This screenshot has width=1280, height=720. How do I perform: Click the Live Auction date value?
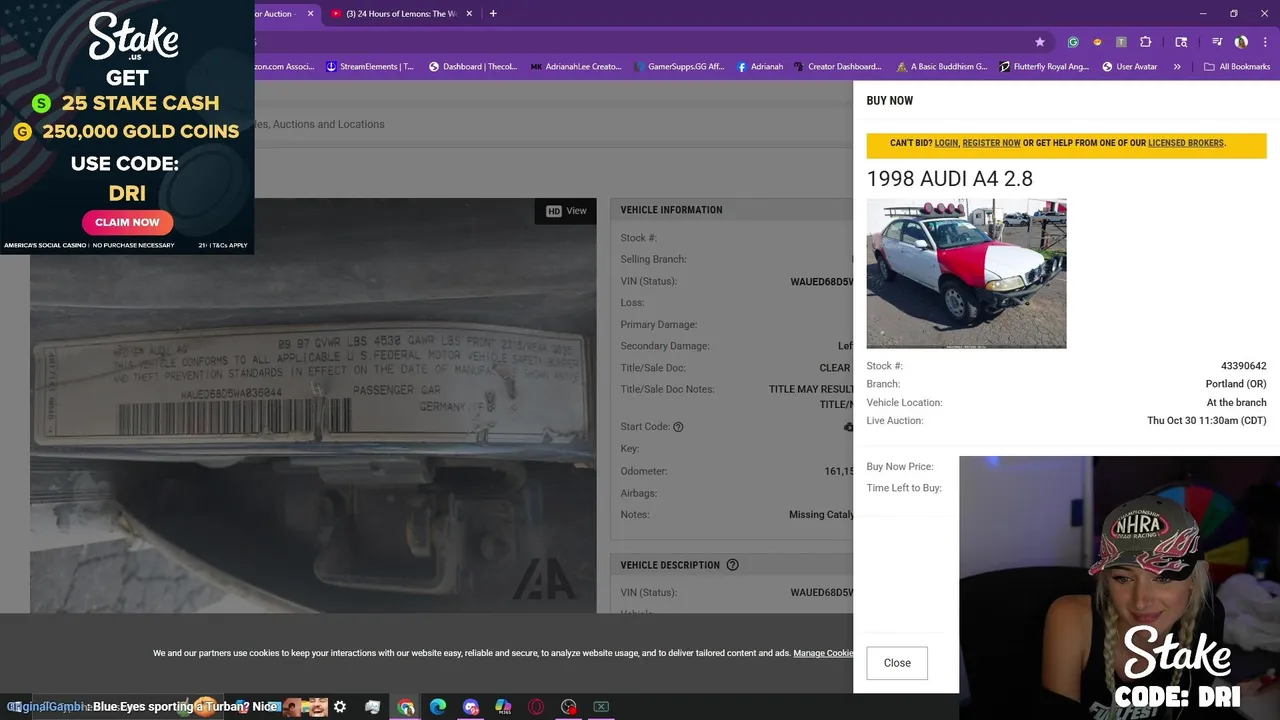click(1207, 421)
